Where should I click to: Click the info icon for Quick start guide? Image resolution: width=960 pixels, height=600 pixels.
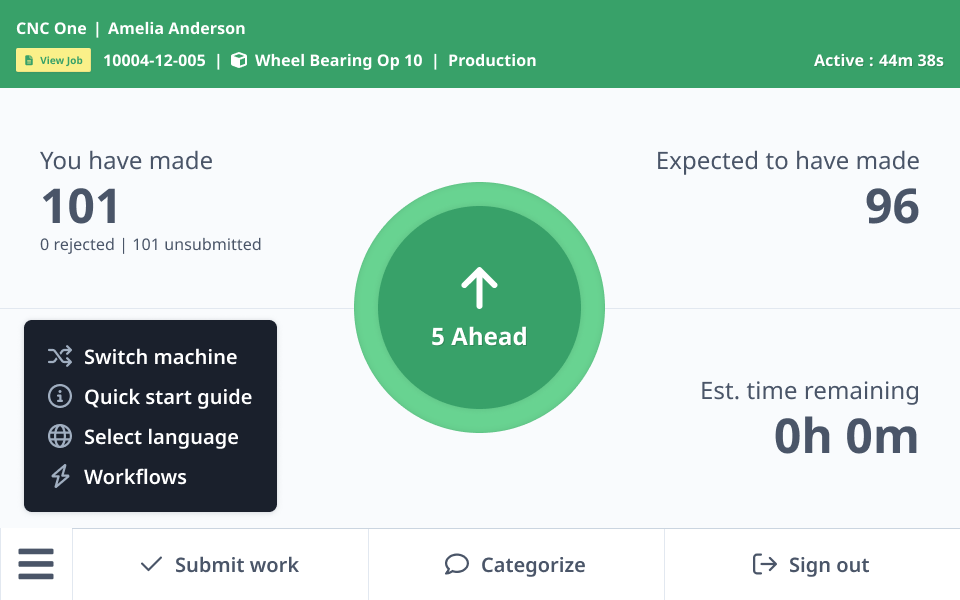(60, 397)
